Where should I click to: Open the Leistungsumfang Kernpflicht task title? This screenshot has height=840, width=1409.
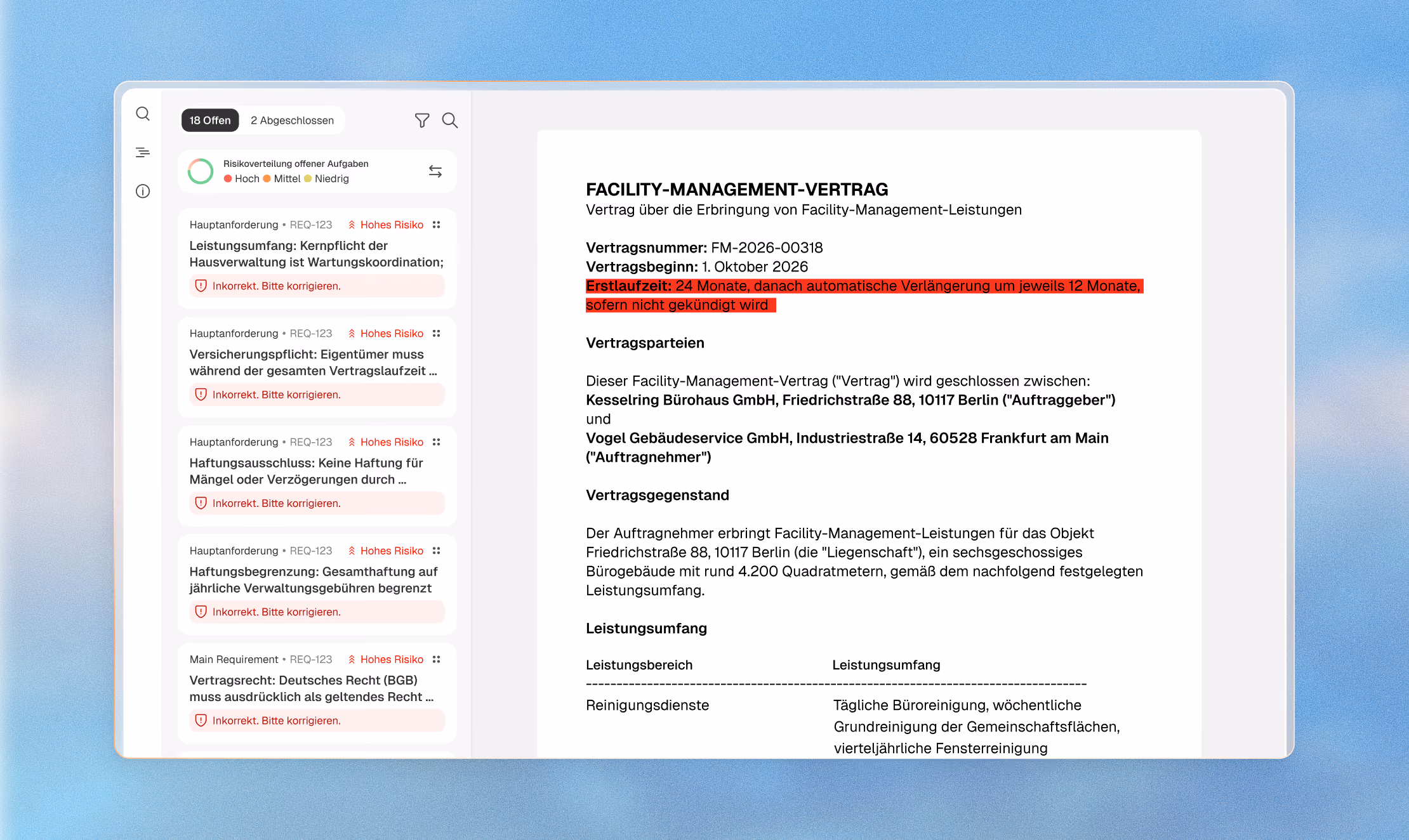(x=316, y=254)
